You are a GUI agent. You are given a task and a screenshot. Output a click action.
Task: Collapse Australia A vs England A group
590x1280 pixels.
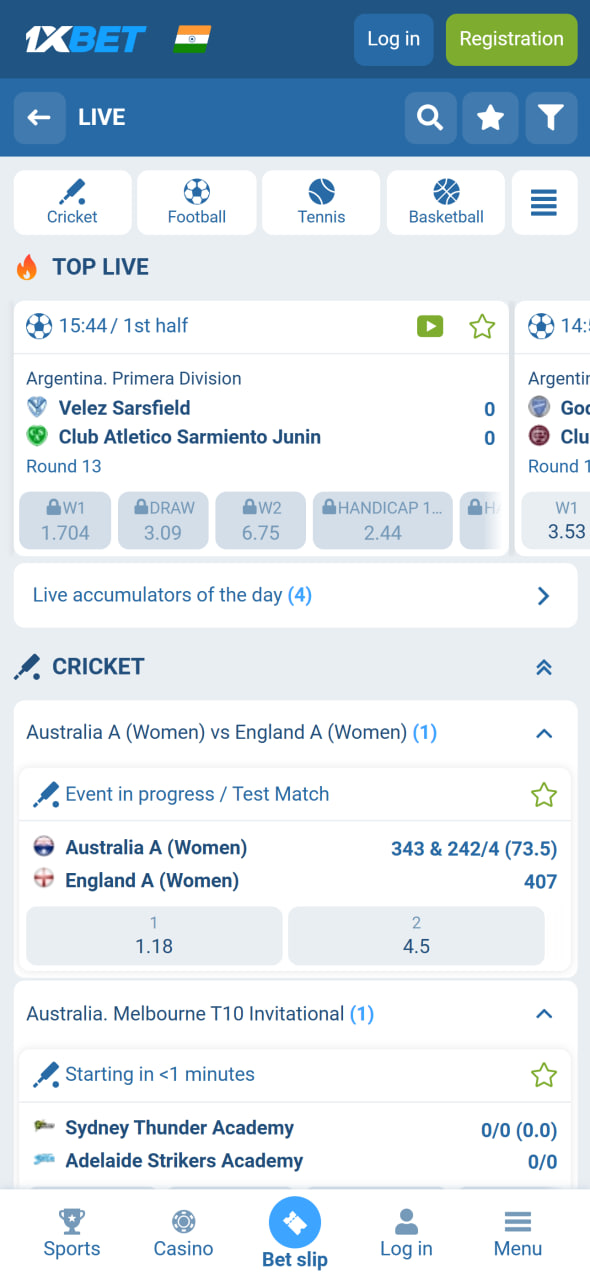[x=544, y=733]
